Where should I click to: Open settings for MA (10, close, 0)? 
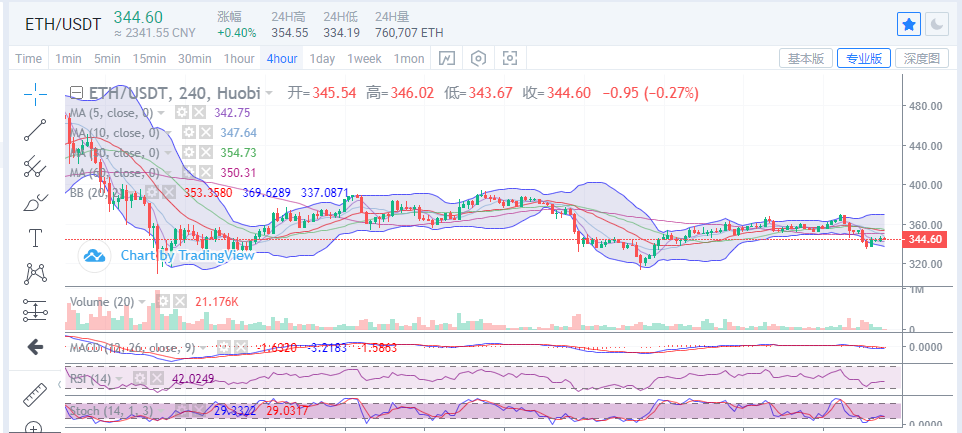coord(189,132)
